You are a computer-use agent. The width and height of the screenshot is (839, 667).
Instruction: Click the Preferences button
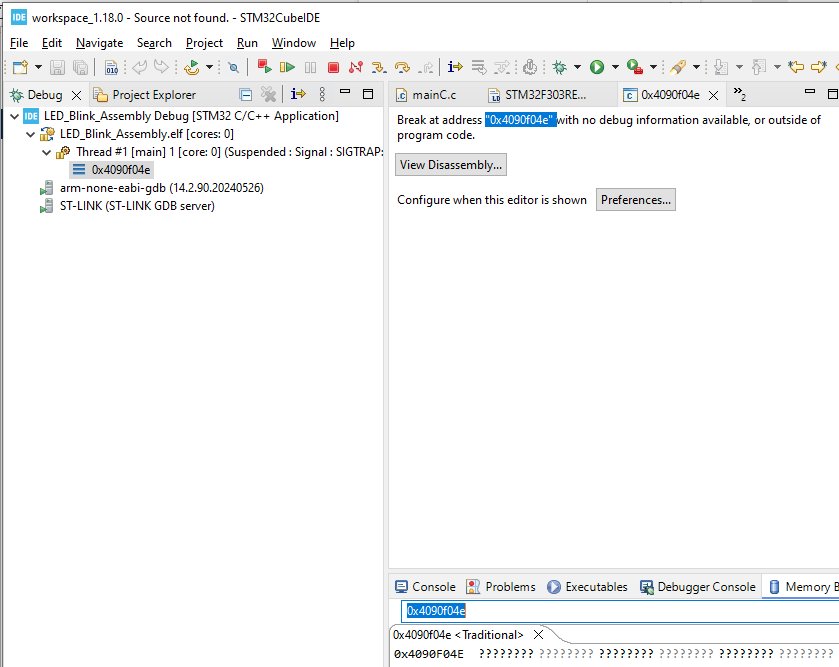[x=636, y=200]
